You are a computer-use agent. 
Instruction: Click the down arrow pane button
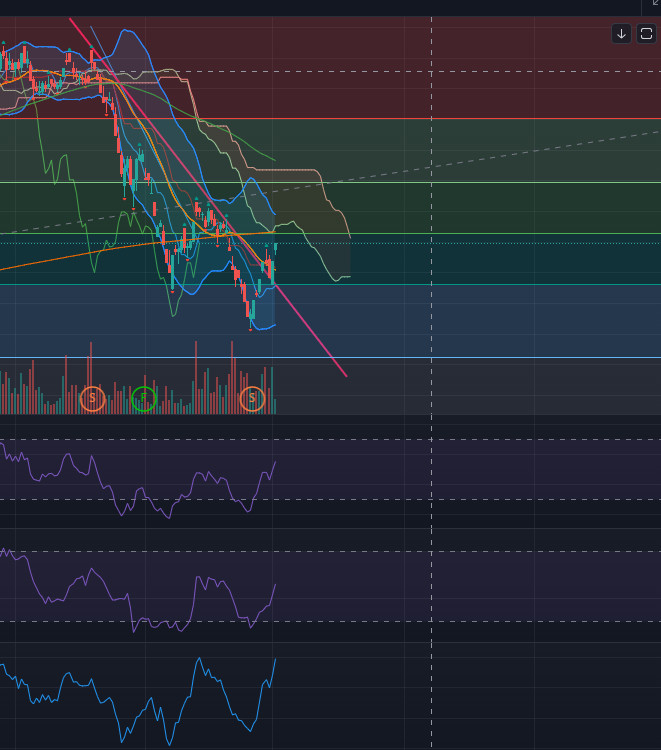tap(621, 34)
